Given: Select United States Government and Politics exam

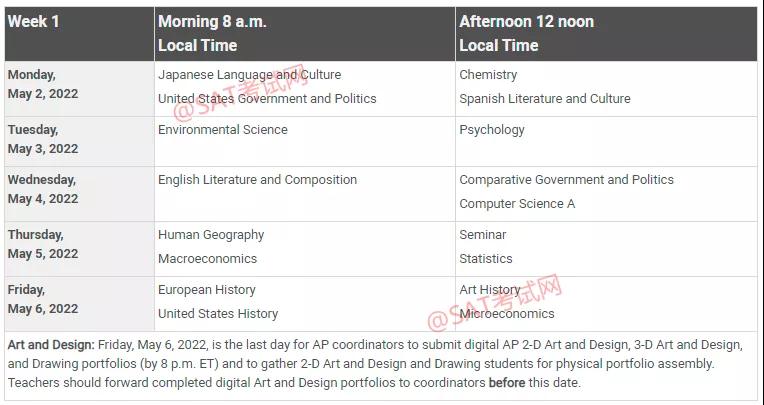Looking at the screenshot, I should [x=267, y=99].
